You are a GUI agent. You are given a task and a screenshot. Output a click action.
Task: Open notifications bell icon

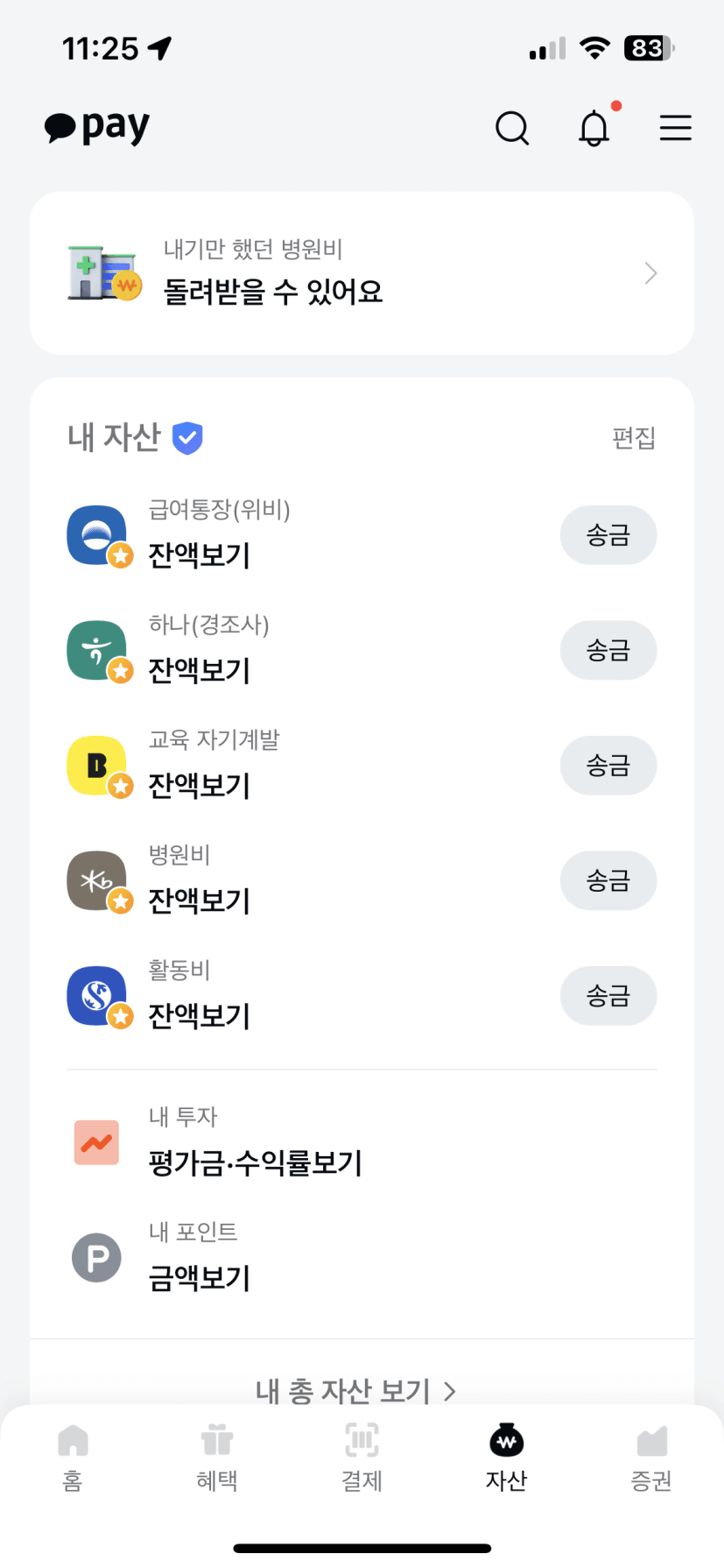[594, 128]
